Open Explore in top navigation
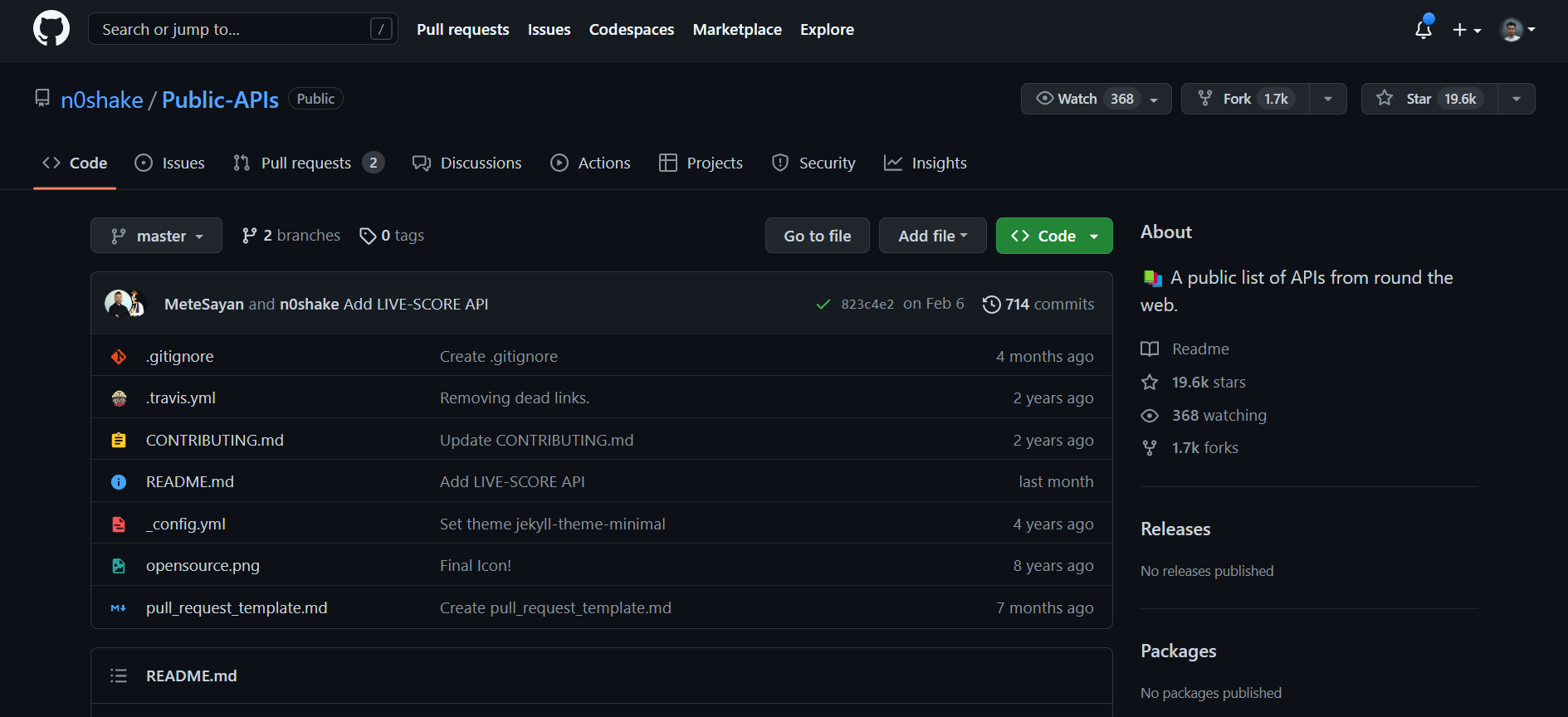 827,29
